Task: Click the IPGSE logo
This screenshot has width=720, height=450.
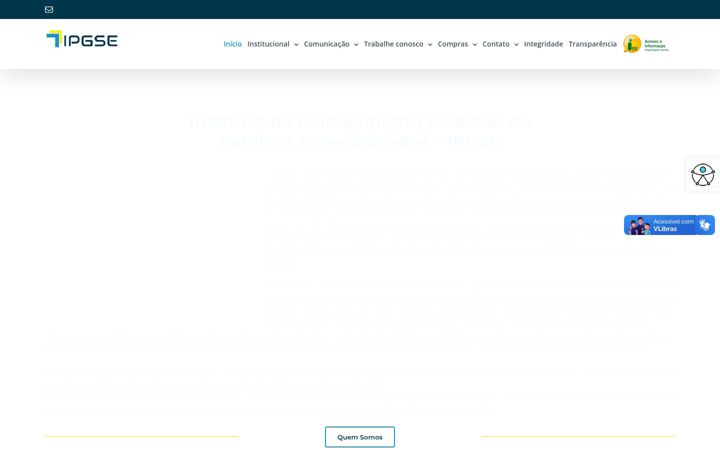Action: (82, 39)
